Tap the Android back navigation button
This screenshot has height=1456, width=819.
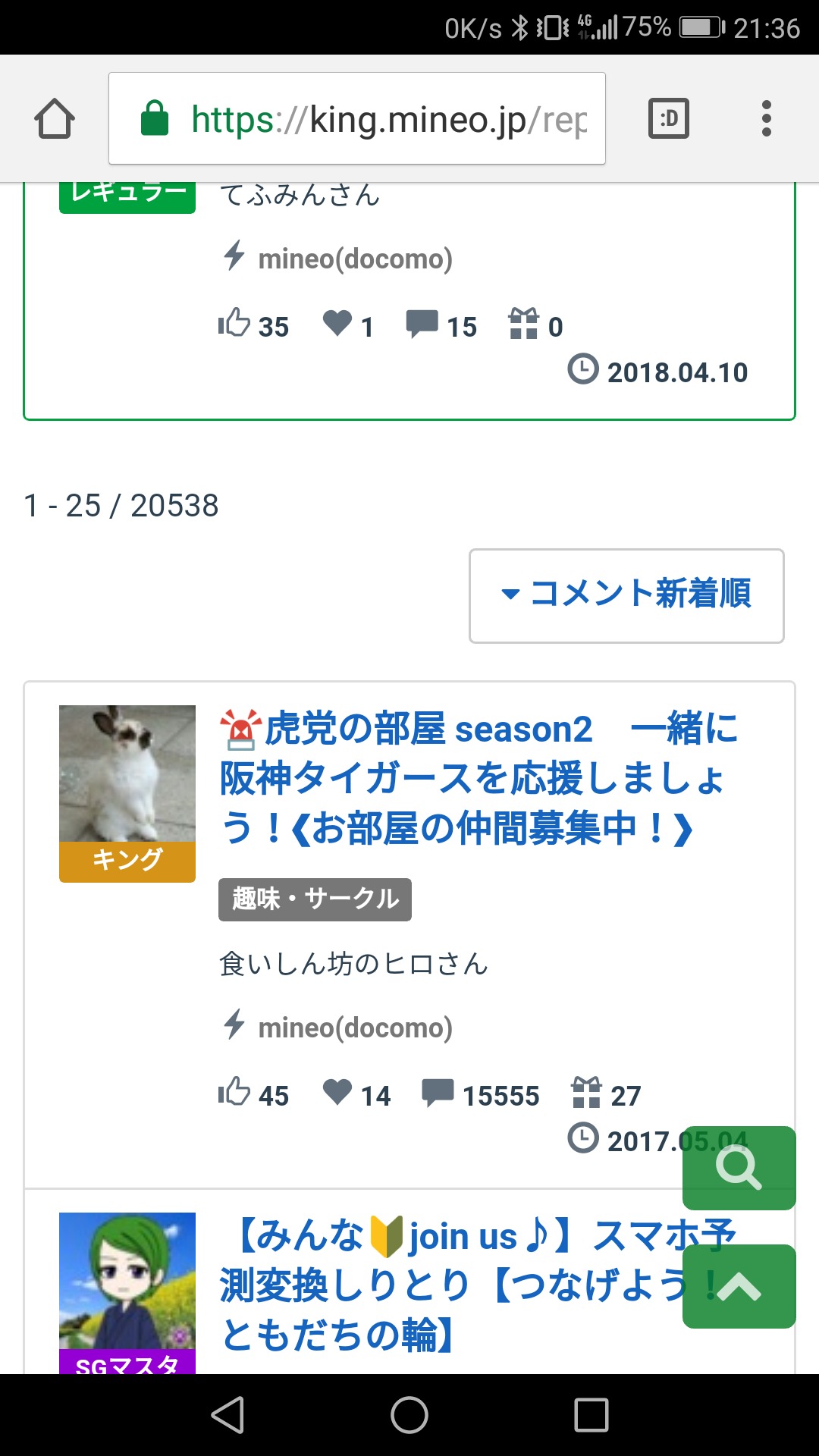[227, 1415]
